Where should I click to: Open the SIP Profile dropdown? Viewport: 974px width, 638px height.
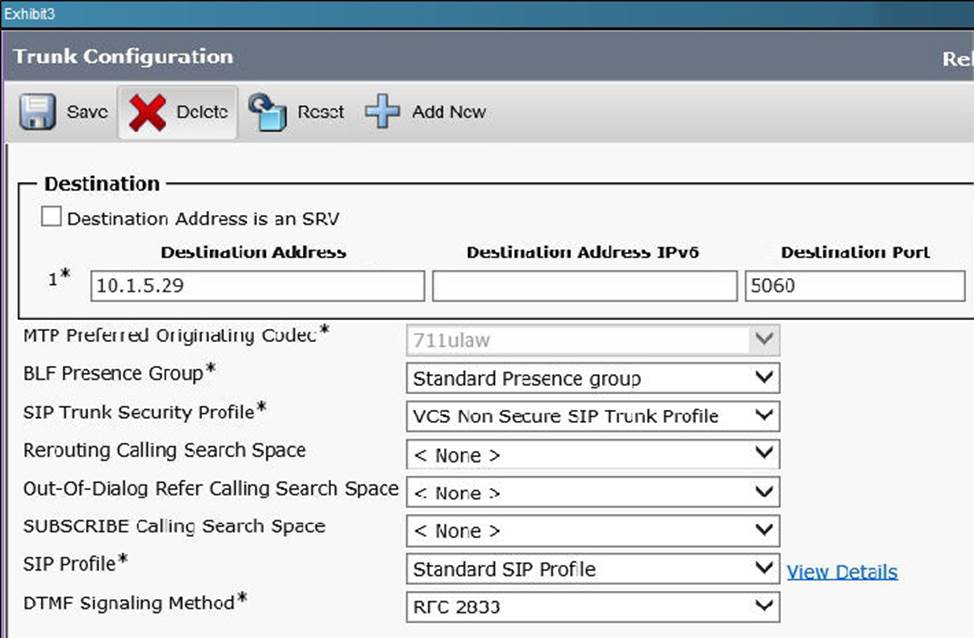pos(592,569)
